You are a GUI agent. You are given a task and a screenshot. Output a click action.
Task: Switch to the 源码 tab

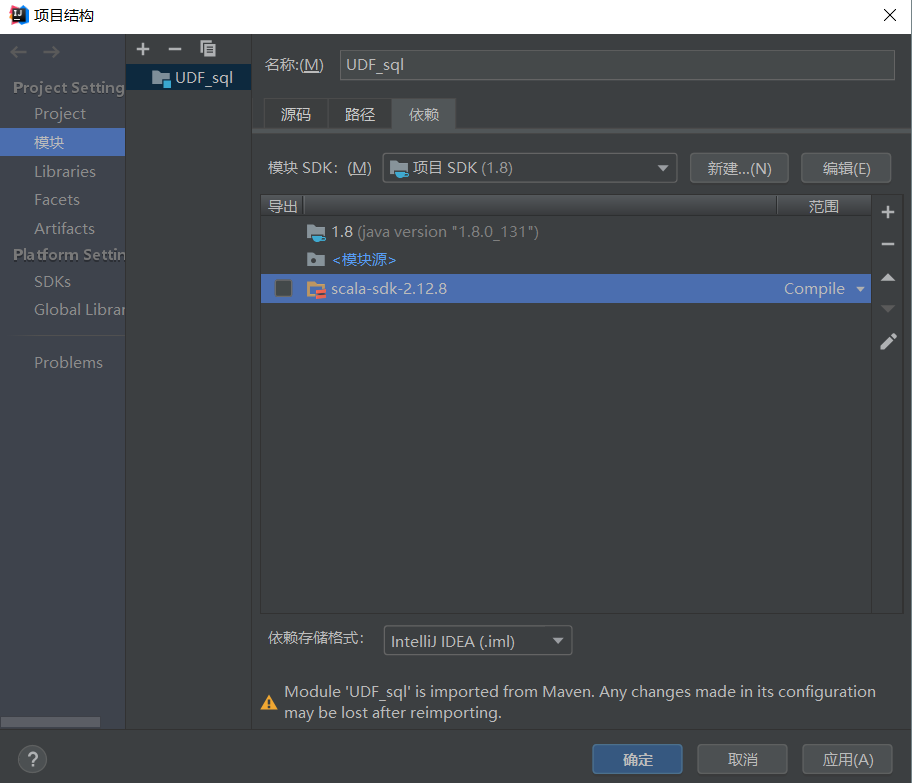pos(295,114)
